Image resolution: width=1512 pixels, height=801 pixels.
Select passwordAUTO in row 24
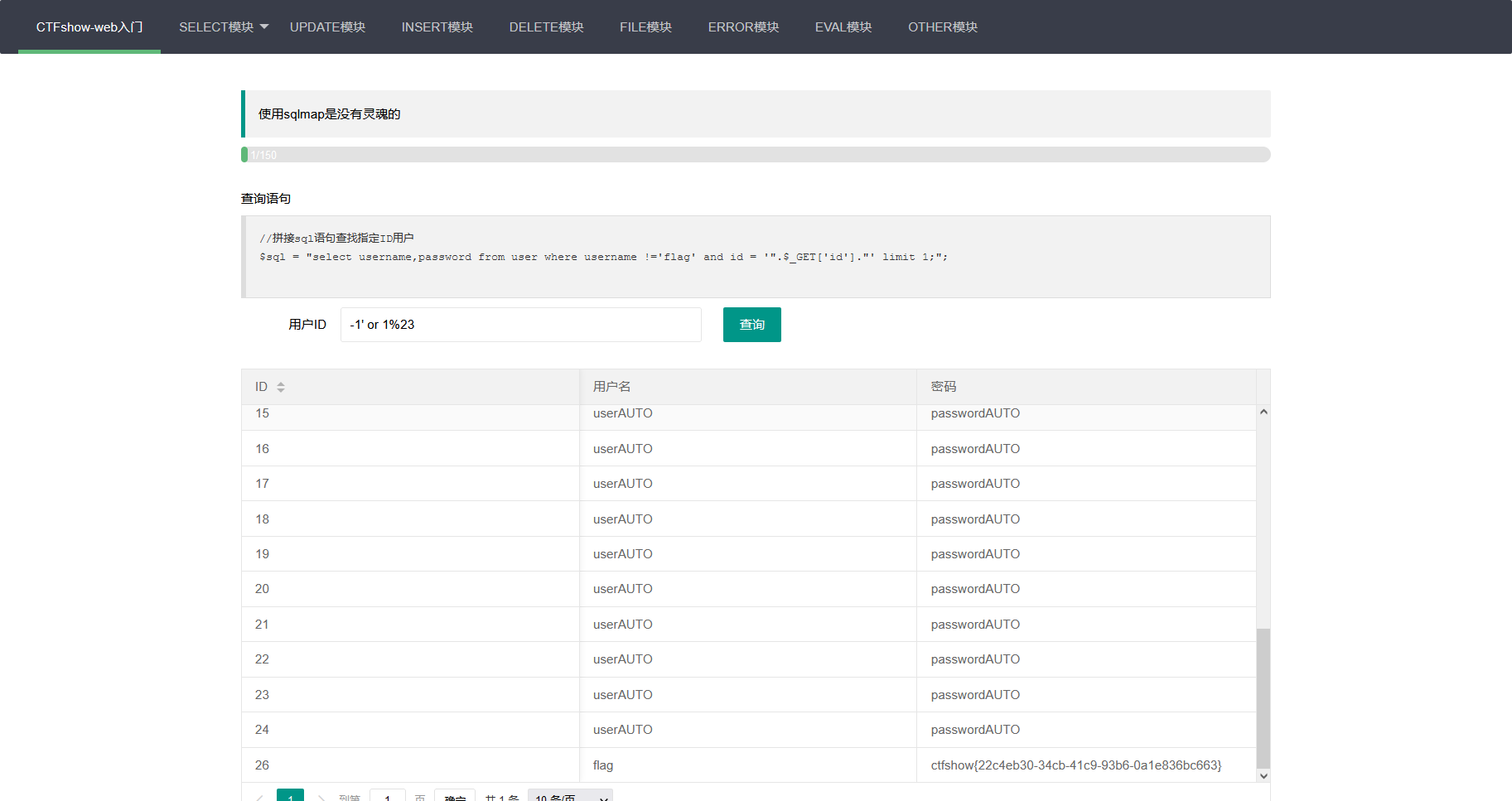point(1086,730)
